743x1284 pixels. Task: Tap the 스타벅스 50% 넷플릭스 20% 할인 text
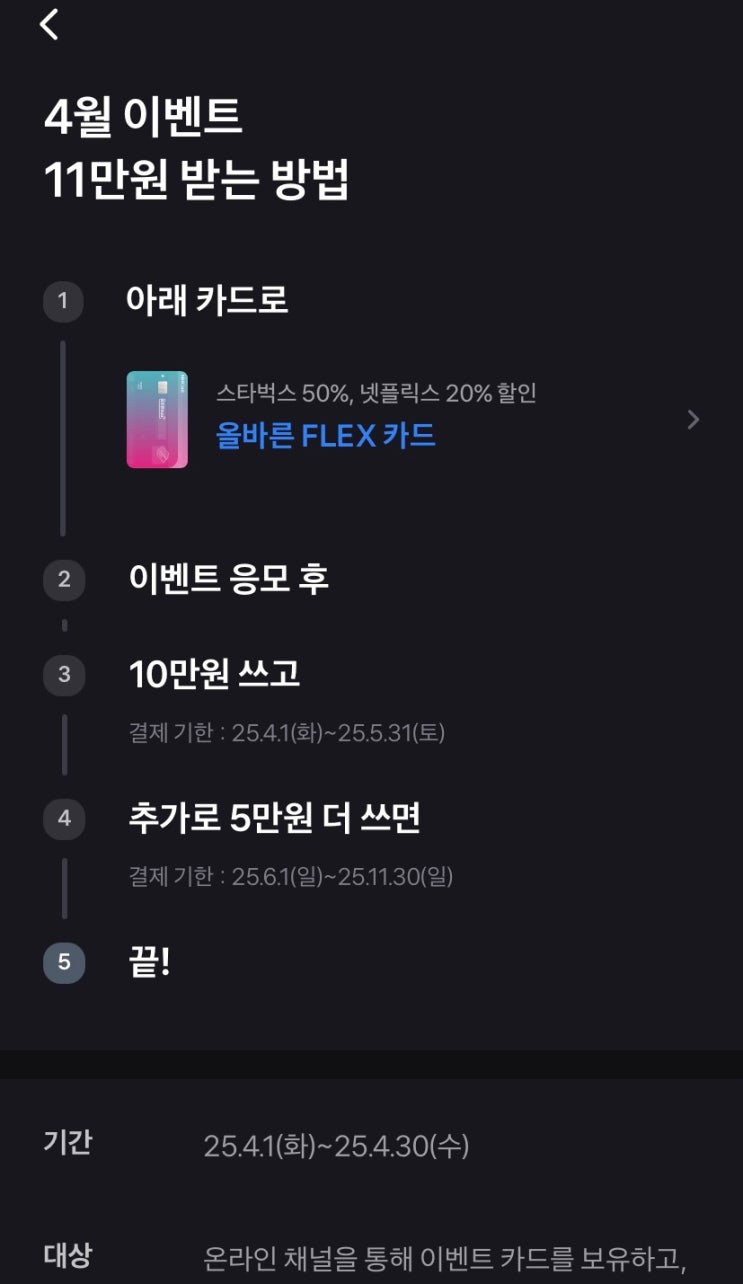(x=376, y=393)
